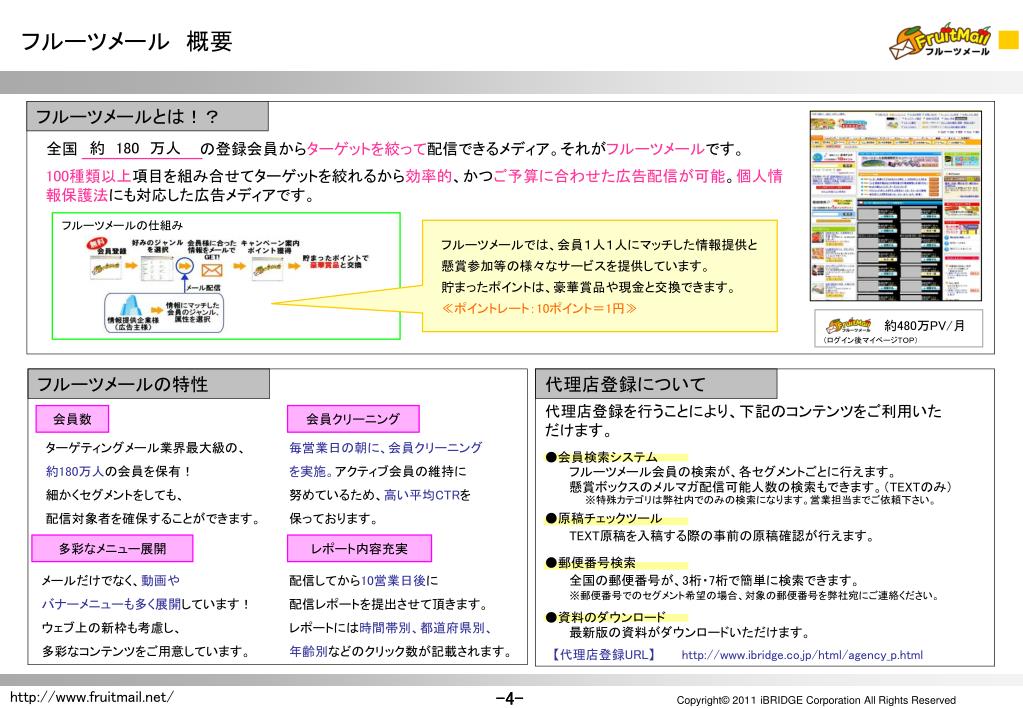1023x708 pixels.
Task: Click the (ログイン後マイページTOP) caption
Action: point(869,340)
